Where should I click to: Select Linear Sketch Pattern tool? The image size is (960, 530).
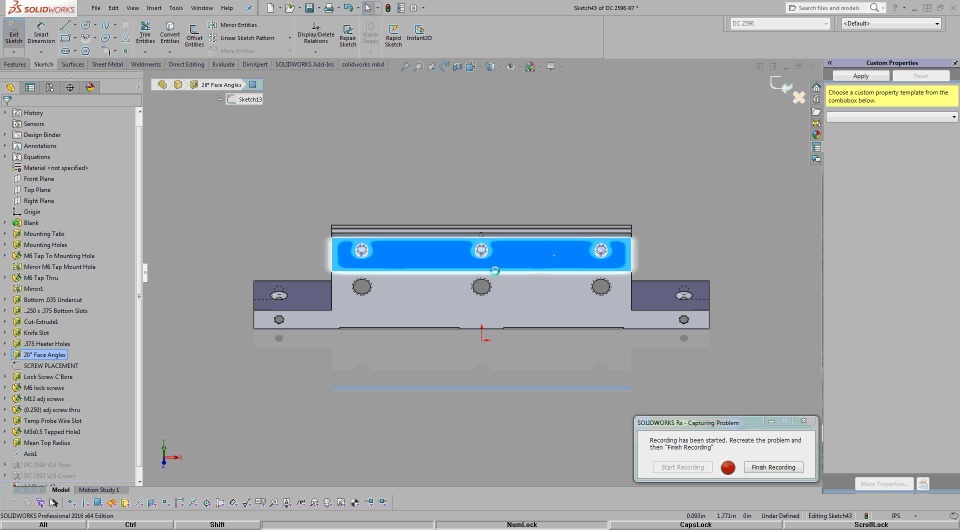click(x=241, y=38)
